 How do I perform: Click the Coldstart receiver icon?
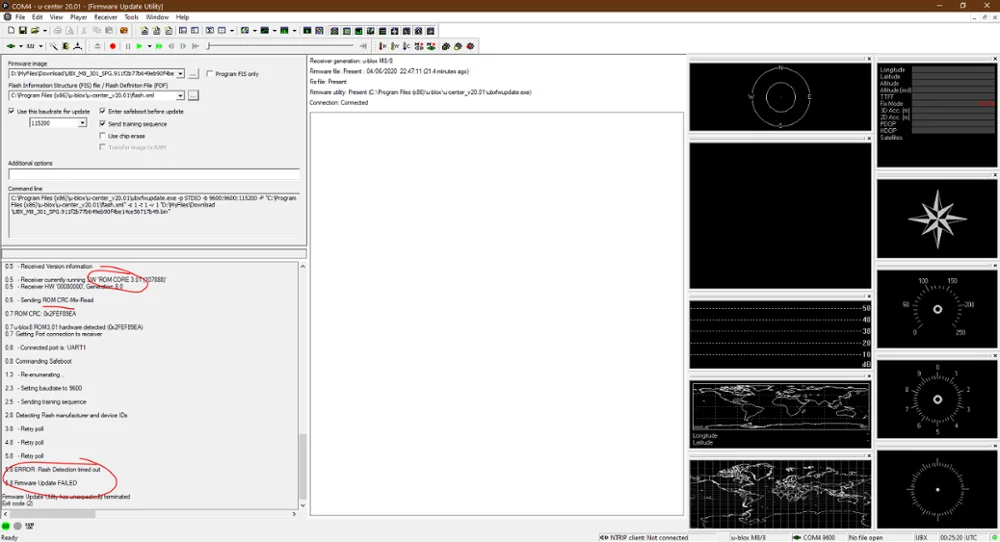(x=383, y=46)
